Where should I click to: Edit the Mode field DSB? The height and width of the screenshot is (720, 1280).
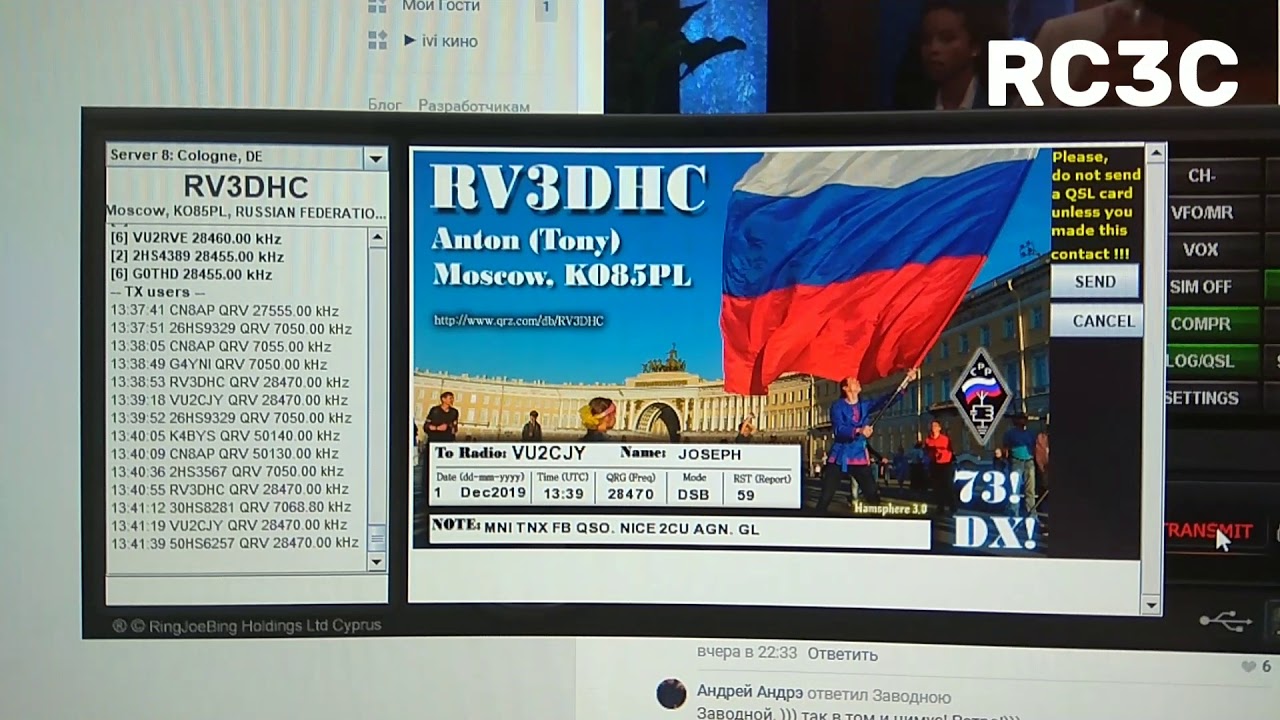pos(693,494)
